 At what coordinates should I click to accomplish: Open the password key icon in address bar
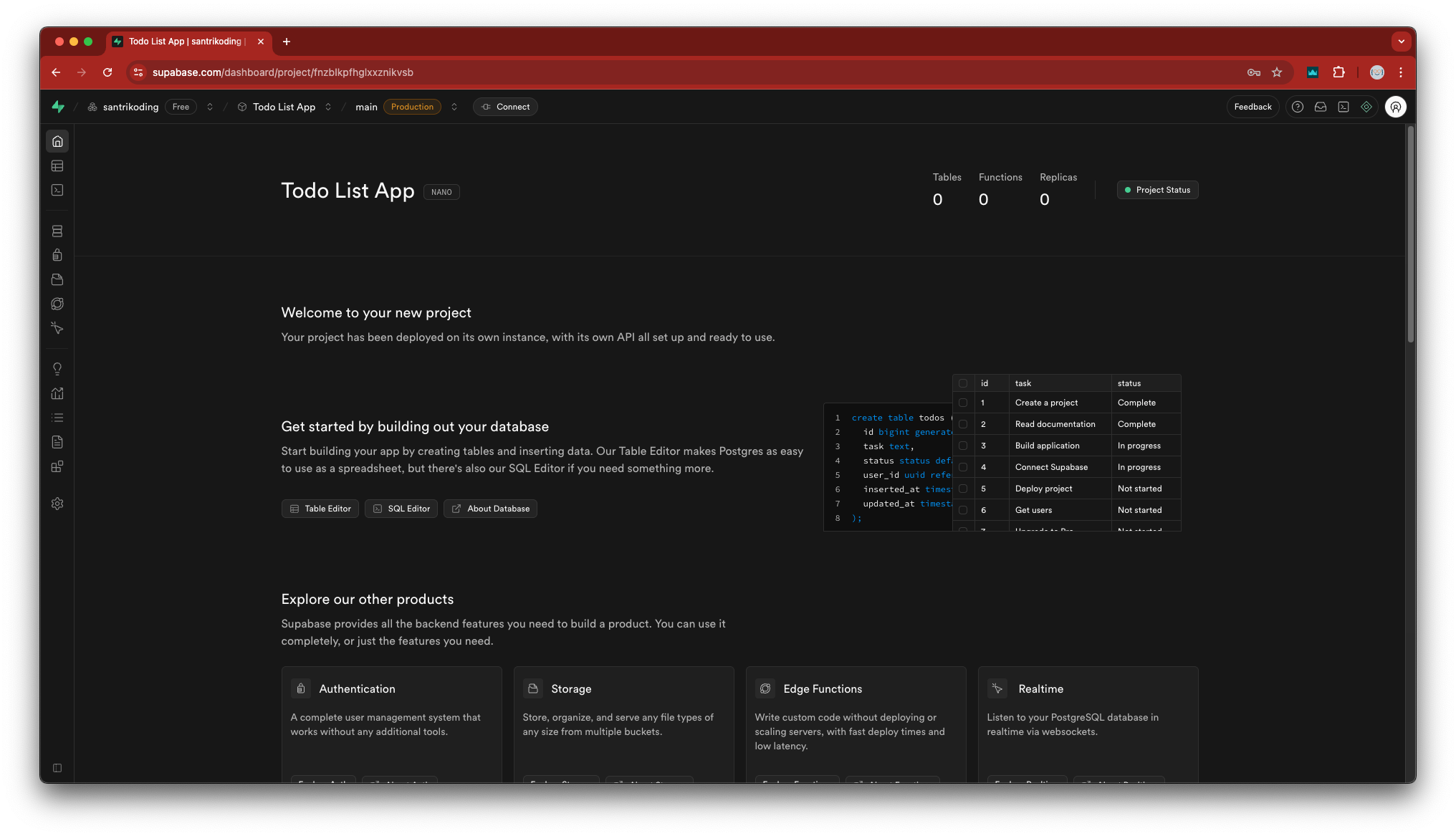pyautogui.click(x=1253, y=72)
